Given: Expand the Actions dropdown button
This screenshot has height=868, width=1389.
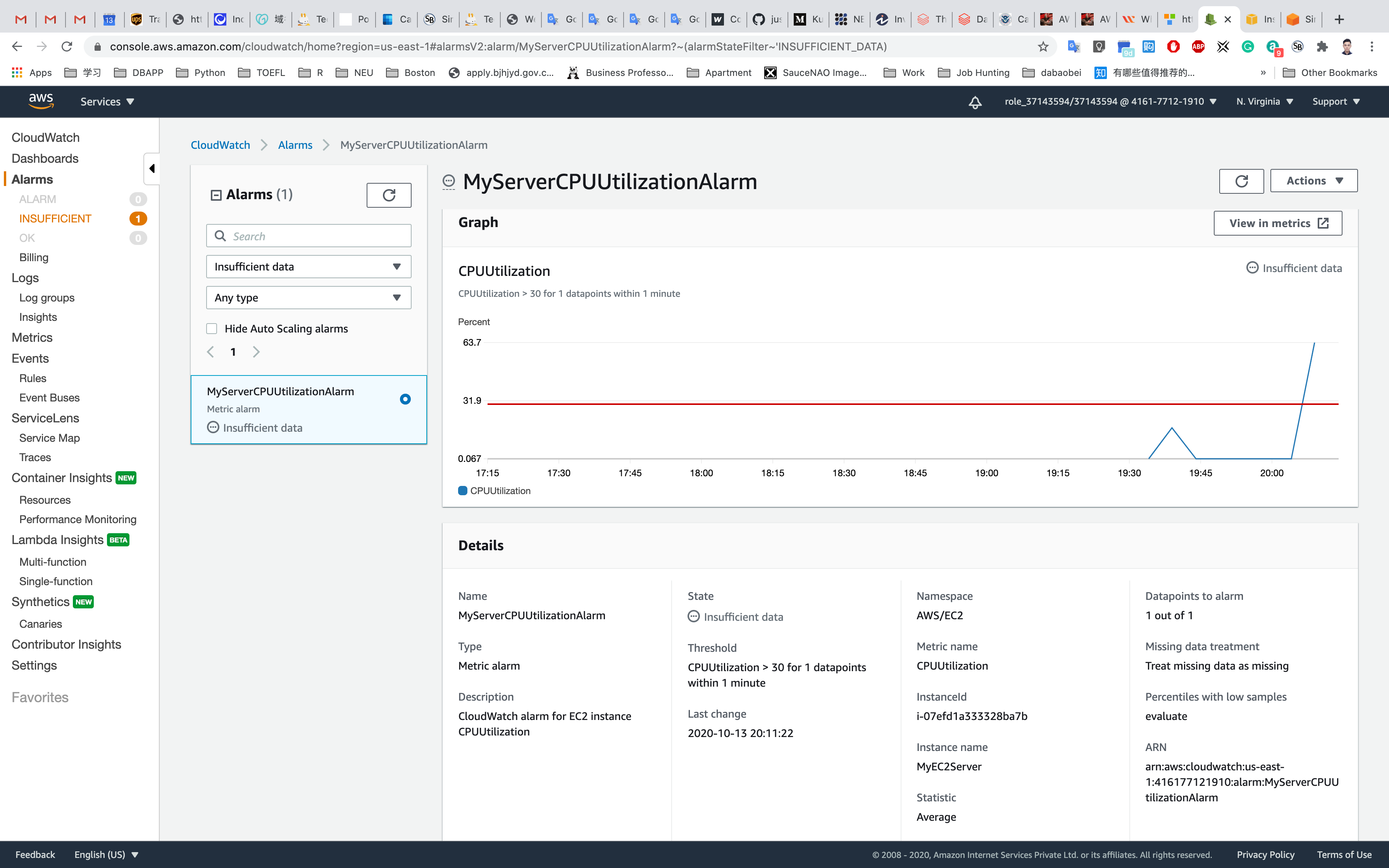Looking at the screenshot, I should [x=1313, y=181].
